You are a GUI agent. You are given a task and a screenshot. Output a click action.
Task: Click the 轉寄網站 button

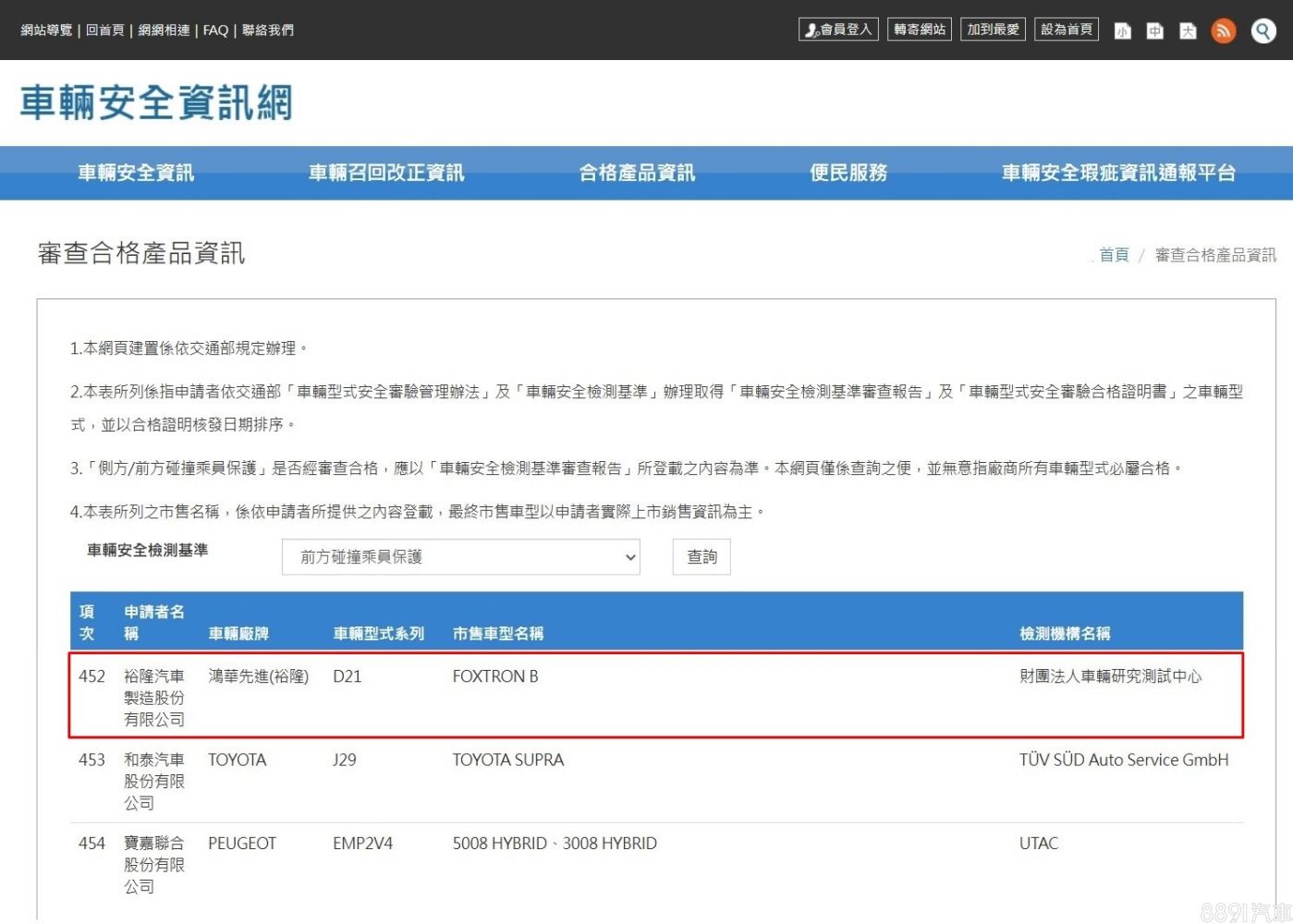[x=920, y=30]
